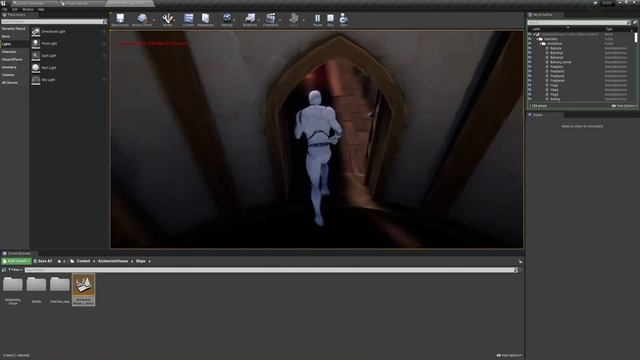Image resolution: width=640 pixels, height=360 pixels.
Task: Collapse Geometry folder in outliner
Action: [538, 39]
